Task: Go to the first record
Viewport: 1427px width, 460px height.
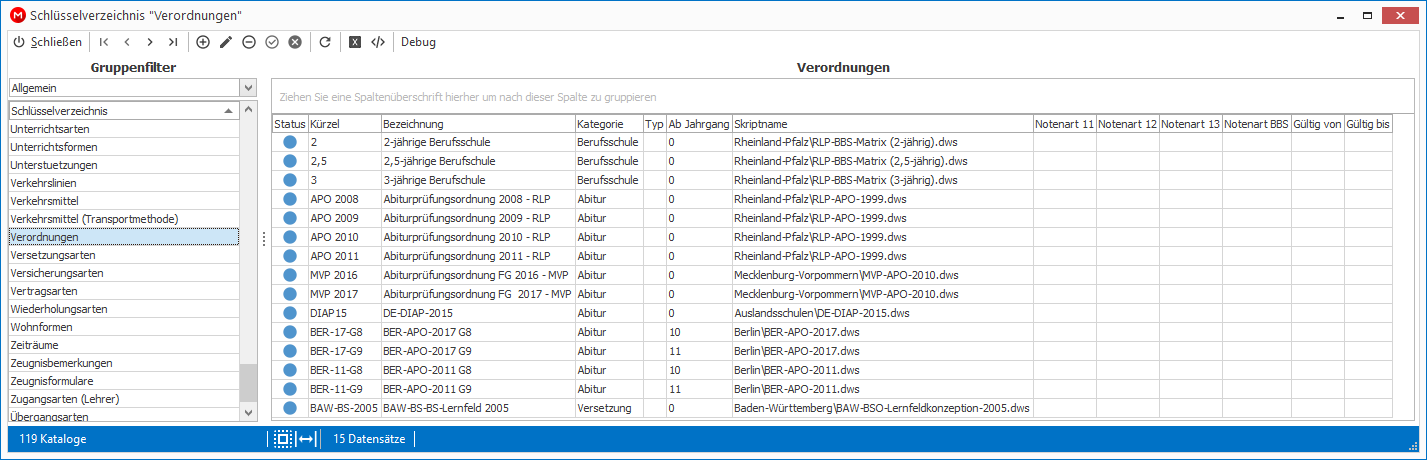Action: pos(104,42)
